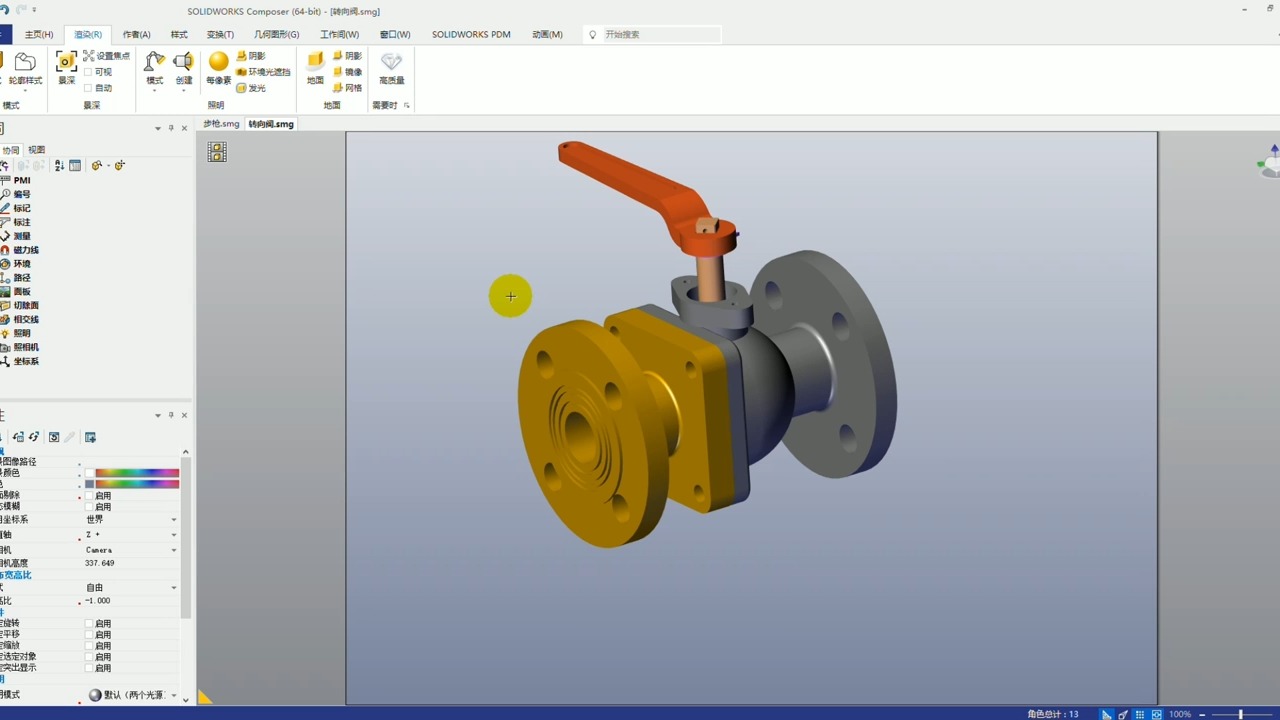Open the SOLIDWORKS PDM tab
1280x720 pixels.
[x=471, y=34]
